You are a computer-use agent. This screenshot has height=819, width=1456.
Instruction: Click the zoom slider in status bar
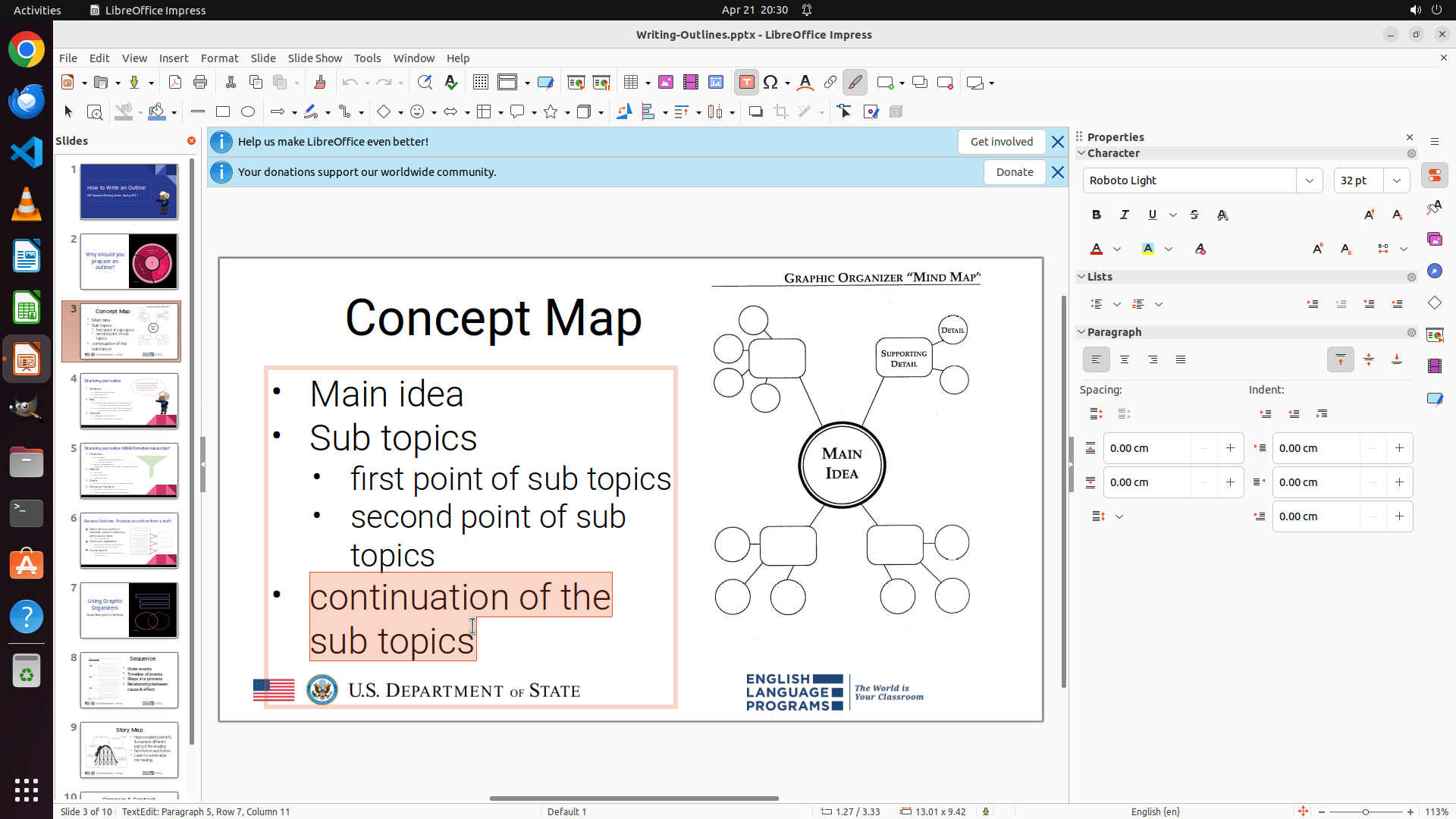[1365, 812]
